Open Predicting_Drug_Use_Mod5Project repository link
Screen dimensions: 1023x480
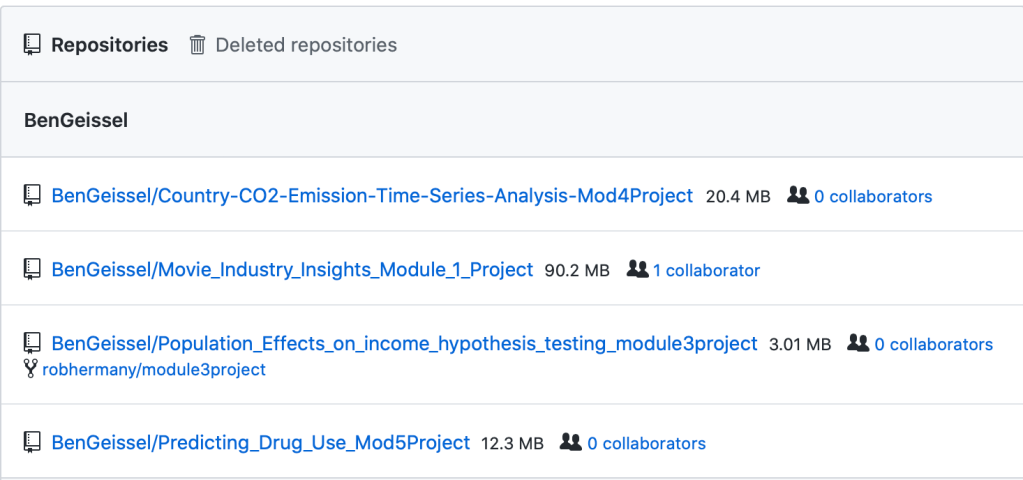(x=260, y=442)
